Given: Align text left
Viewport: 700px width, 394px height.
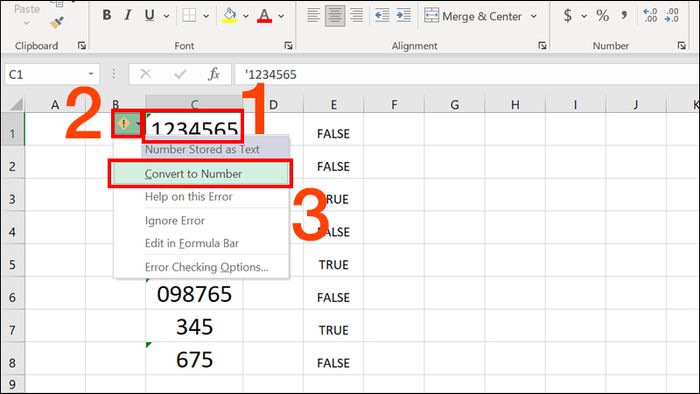Looking at the screenshot, I should [313, 16].
